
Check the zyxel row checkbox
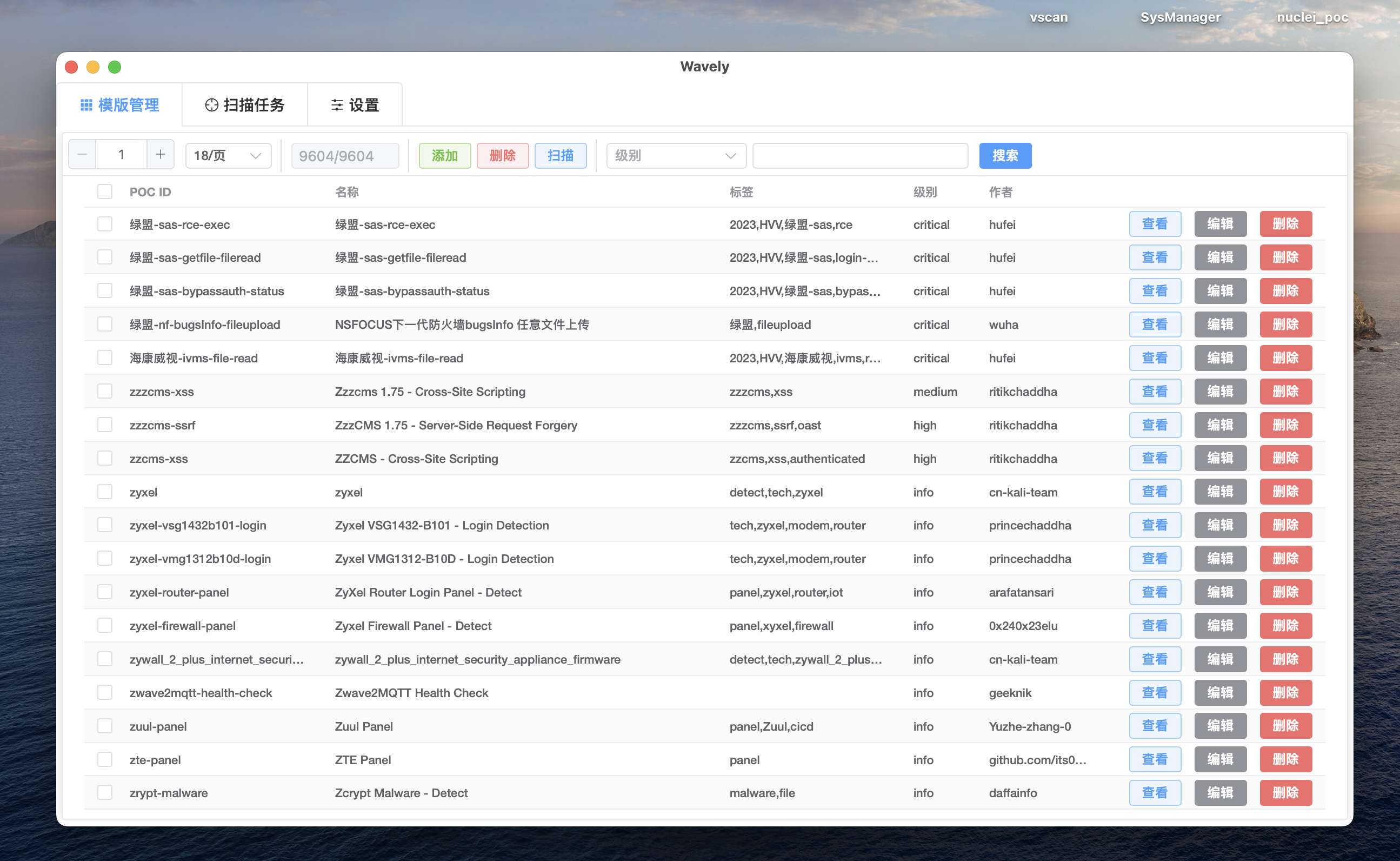click(x=104, y=491)
